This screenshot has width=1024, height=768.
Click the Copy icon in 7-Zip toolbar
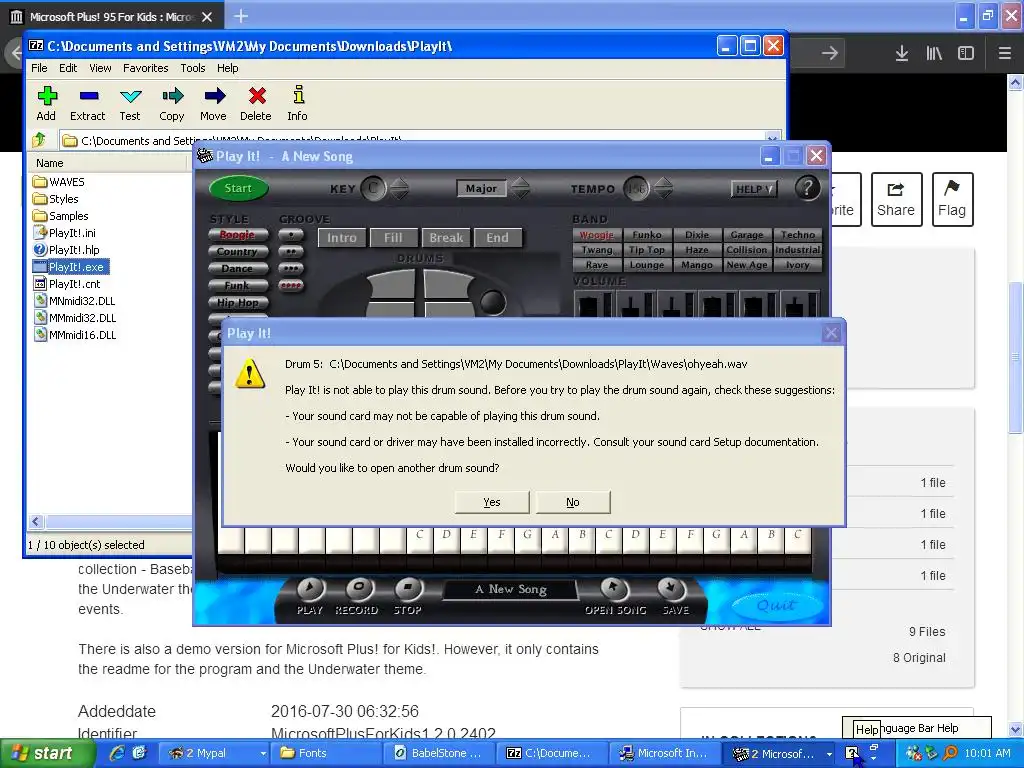[x=172, y=96]
